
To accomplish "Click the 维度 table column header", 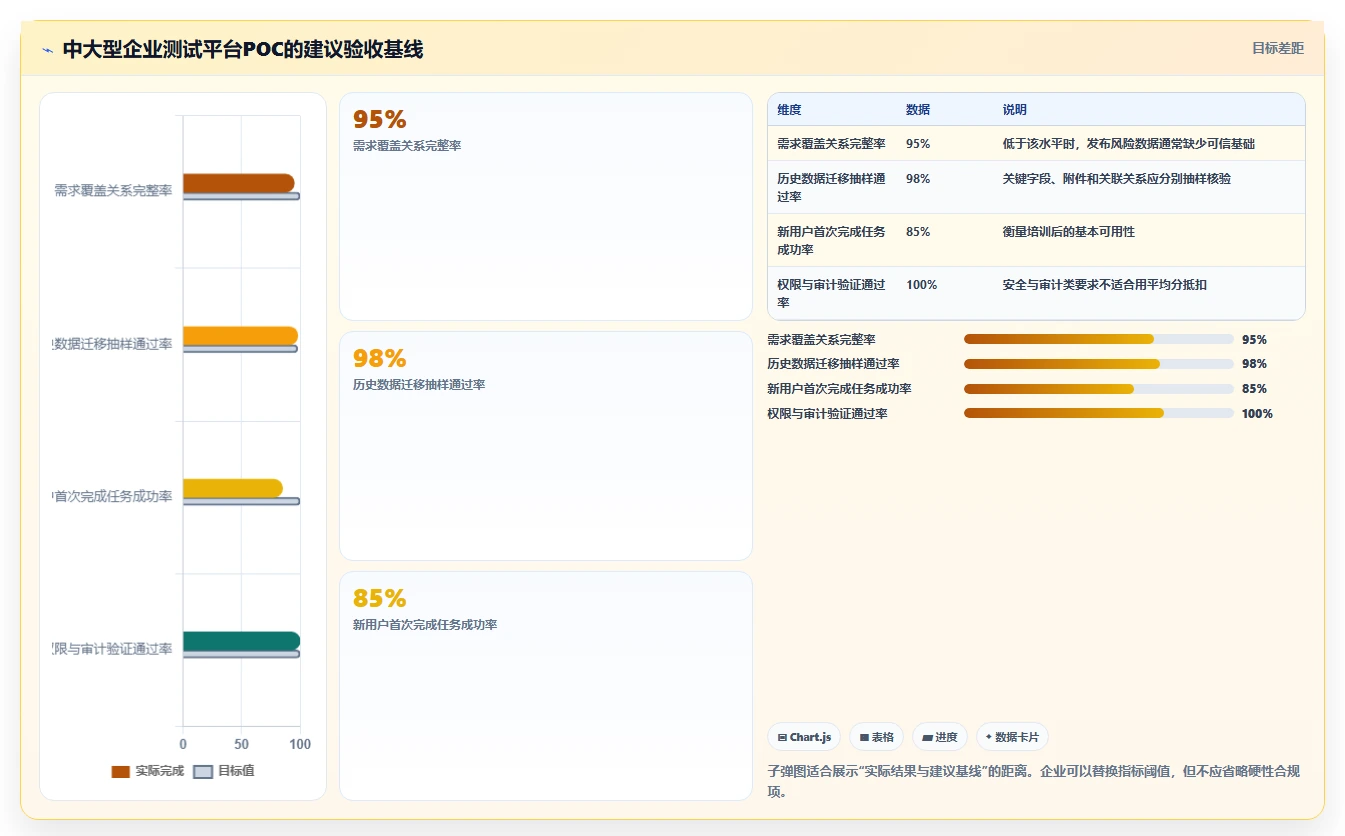I will pos(789,110).
